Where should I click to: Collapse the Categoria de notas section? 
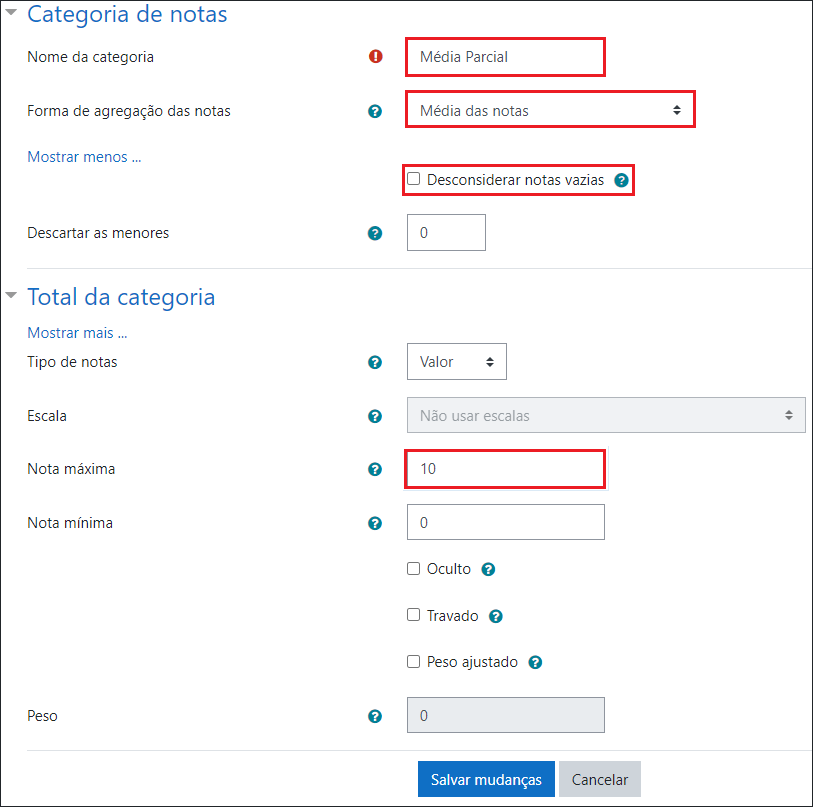tap(11, 15)
